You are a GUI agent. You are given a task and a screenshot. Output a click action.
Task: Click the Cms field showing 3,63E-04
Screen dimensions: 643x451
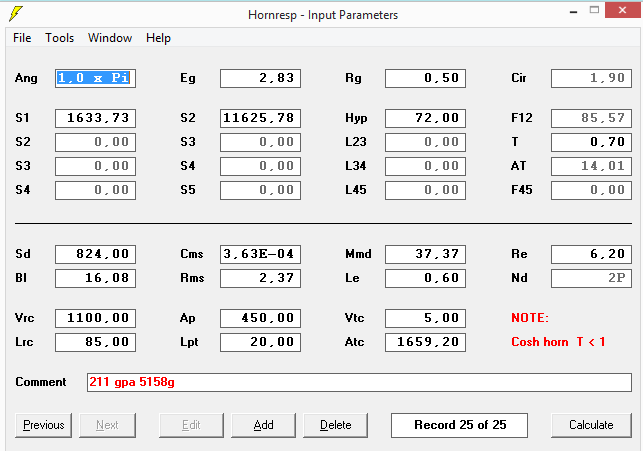[x=260, y=255]
